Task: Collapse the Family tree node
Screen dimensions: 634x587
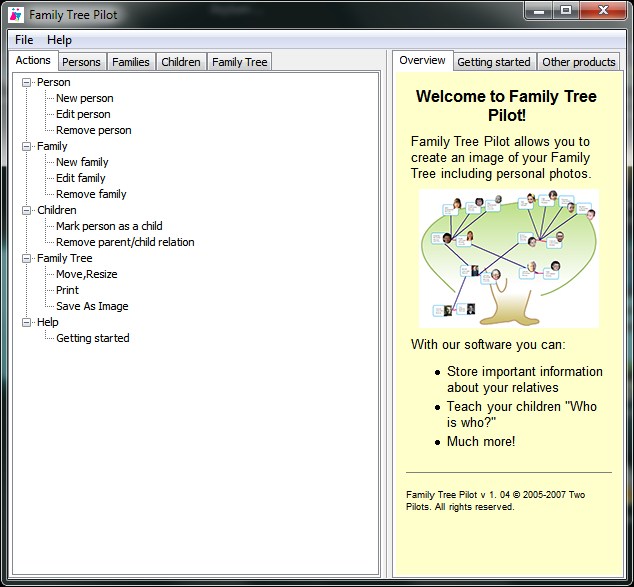Action: (26, 146)
